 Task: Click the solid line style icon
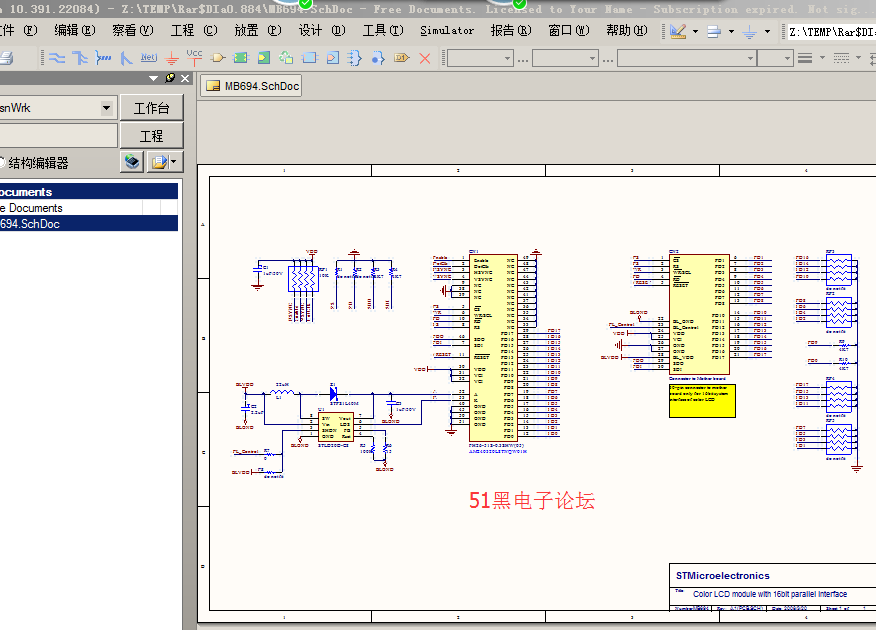[805, 58]
